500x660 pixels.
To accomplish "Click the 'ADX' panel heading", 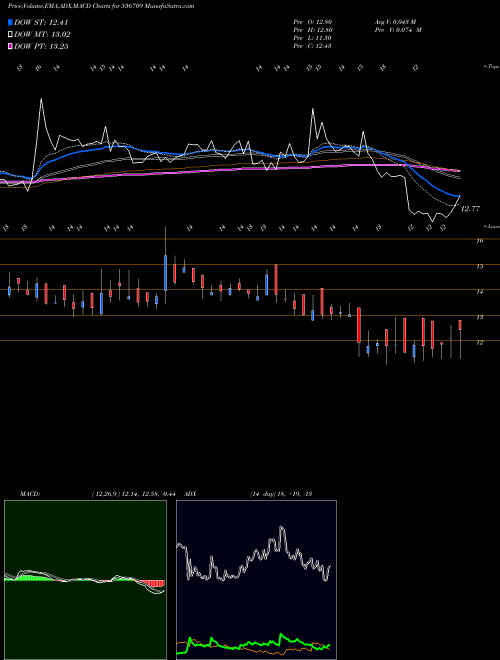I will [190, 494].
